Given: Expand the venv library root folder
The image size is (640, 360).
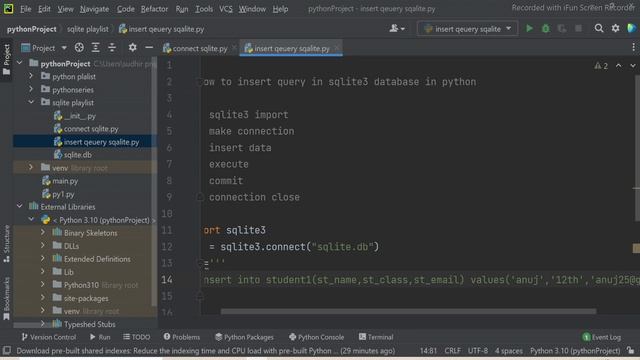Looking at the screenshot, I should [x=31, y=168].
